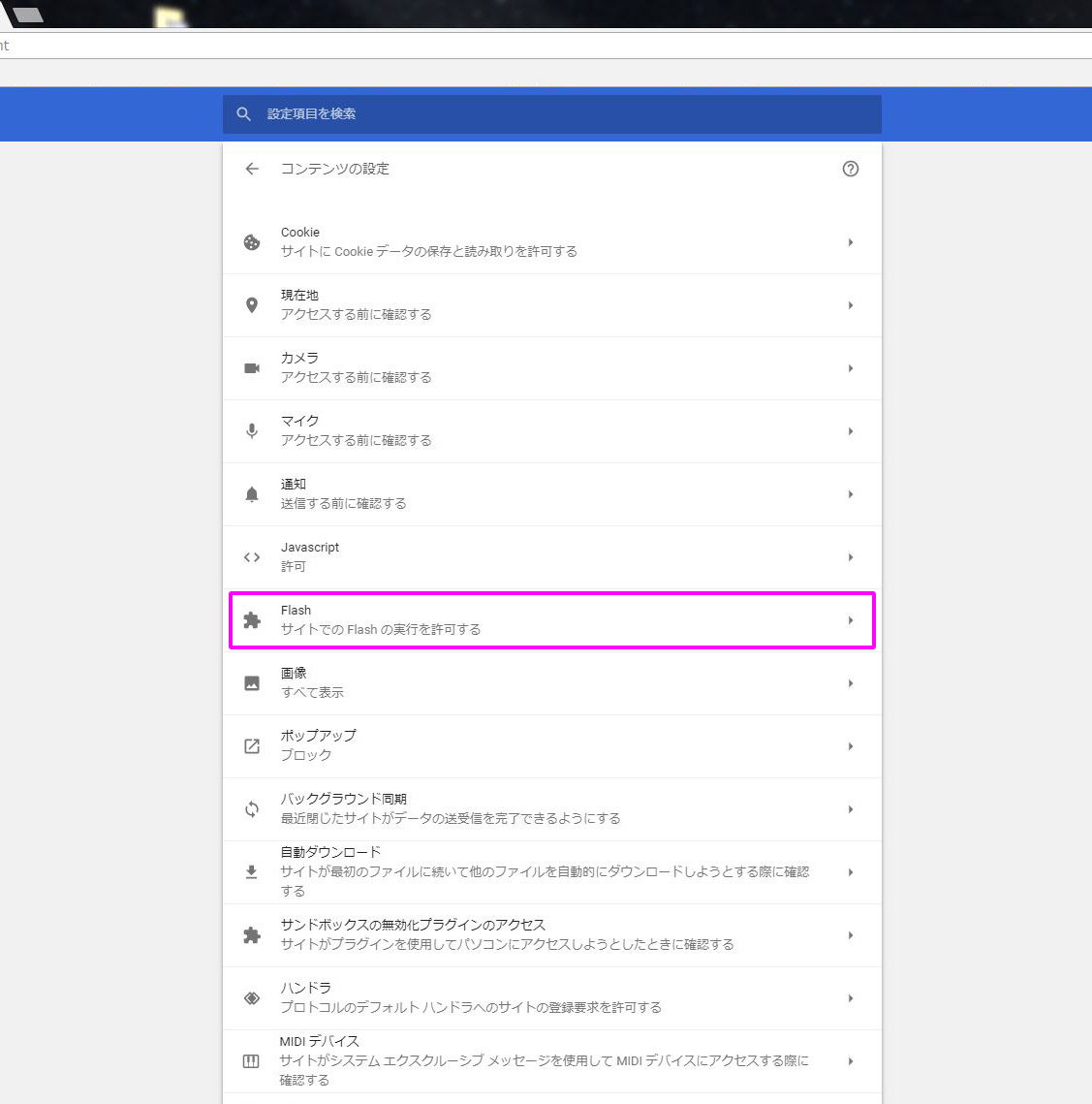Open the 現在地 settings title
Image resolution: width=1092 pixels, height=1104 pixels.
(x=299, y=295)
